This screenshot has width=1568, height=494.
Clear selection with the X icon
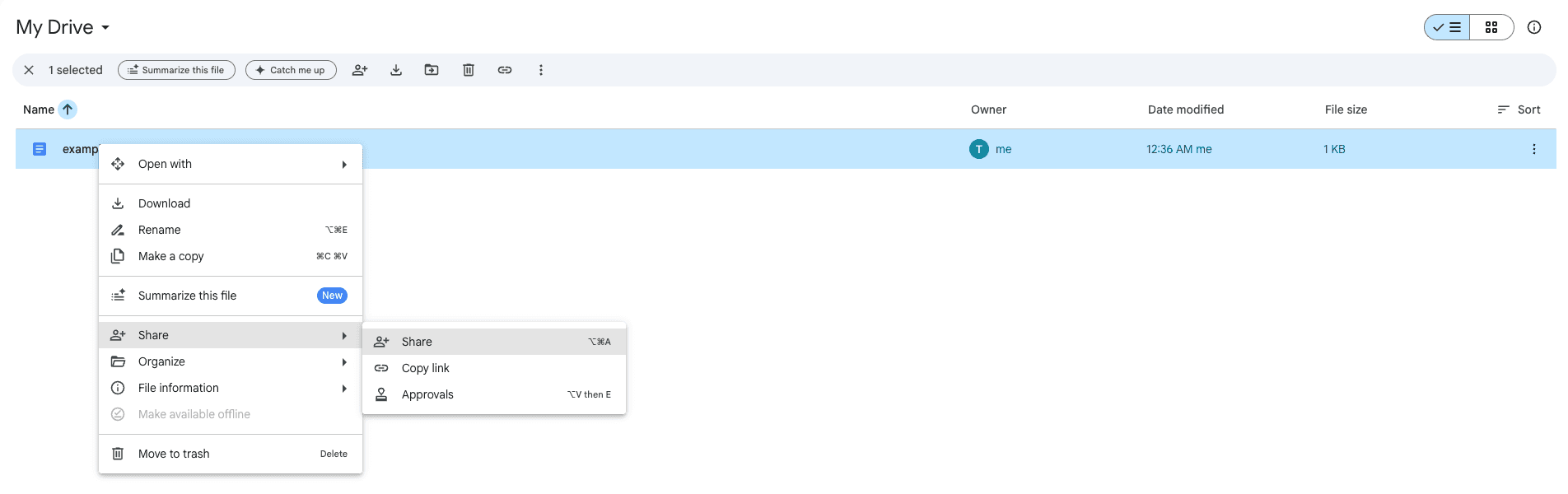(29, 70)
